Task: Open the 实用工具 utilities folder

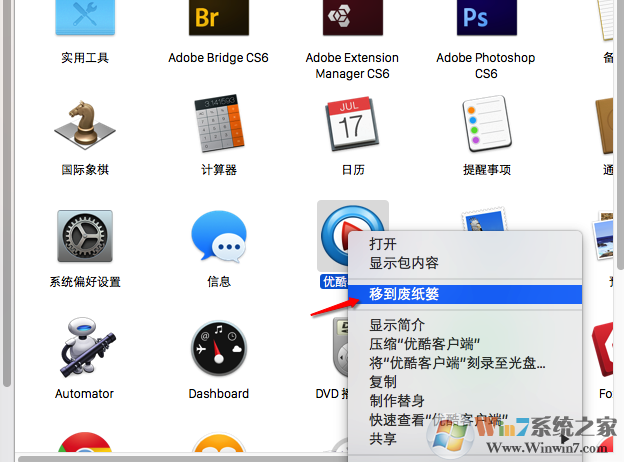Action: point(85,20)
